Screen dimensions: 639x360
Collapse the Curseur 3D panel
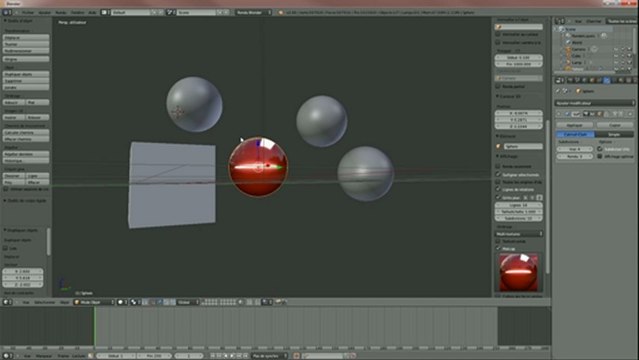497,96
